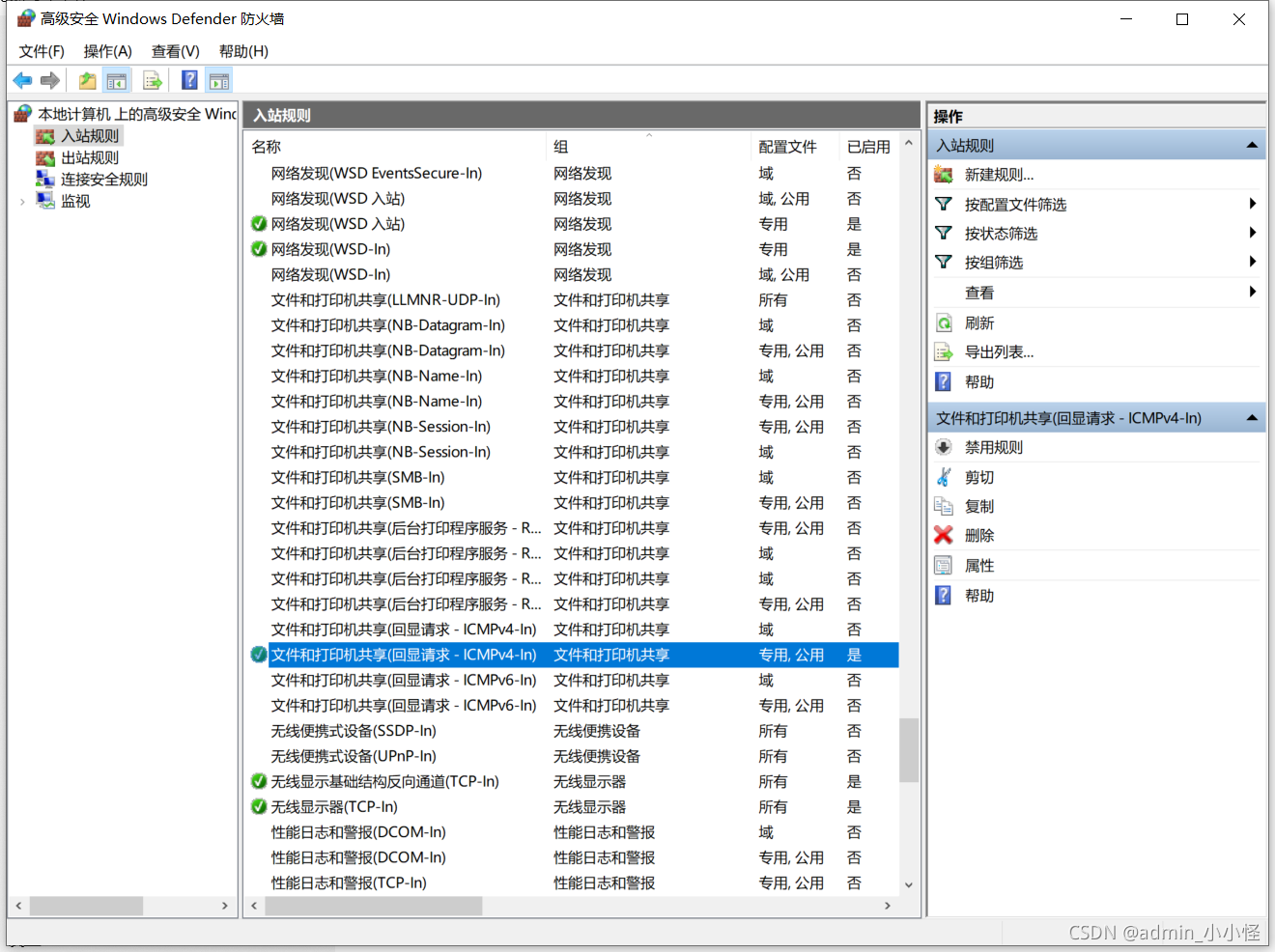Open the 查看(V) menu

tap(175, 51)
